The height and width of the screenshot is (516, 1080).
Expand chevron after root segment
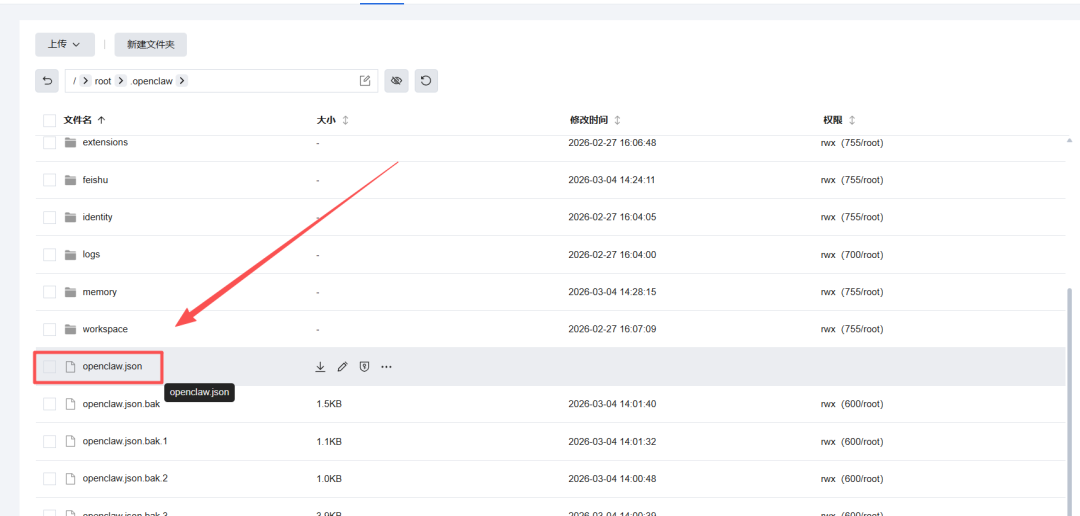pos(121,81)
